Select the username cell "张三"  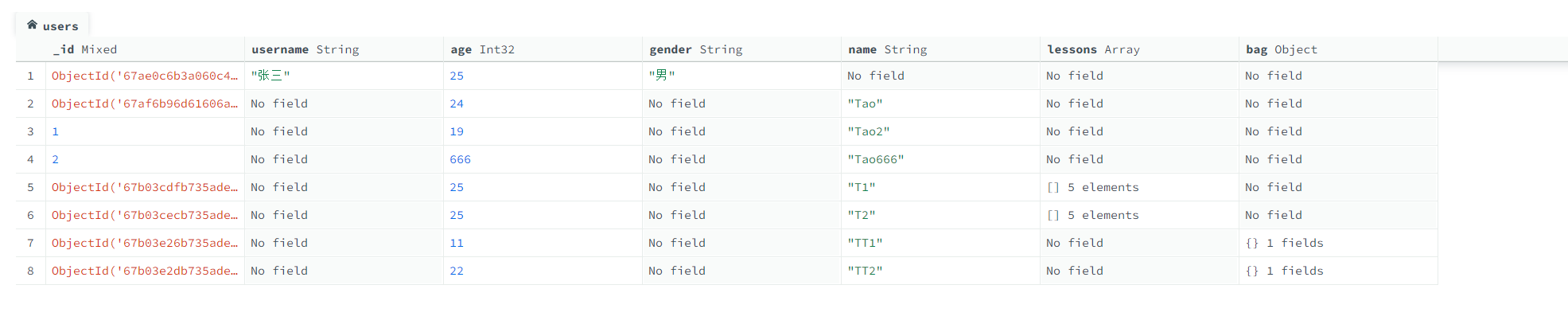click(270, 76)
